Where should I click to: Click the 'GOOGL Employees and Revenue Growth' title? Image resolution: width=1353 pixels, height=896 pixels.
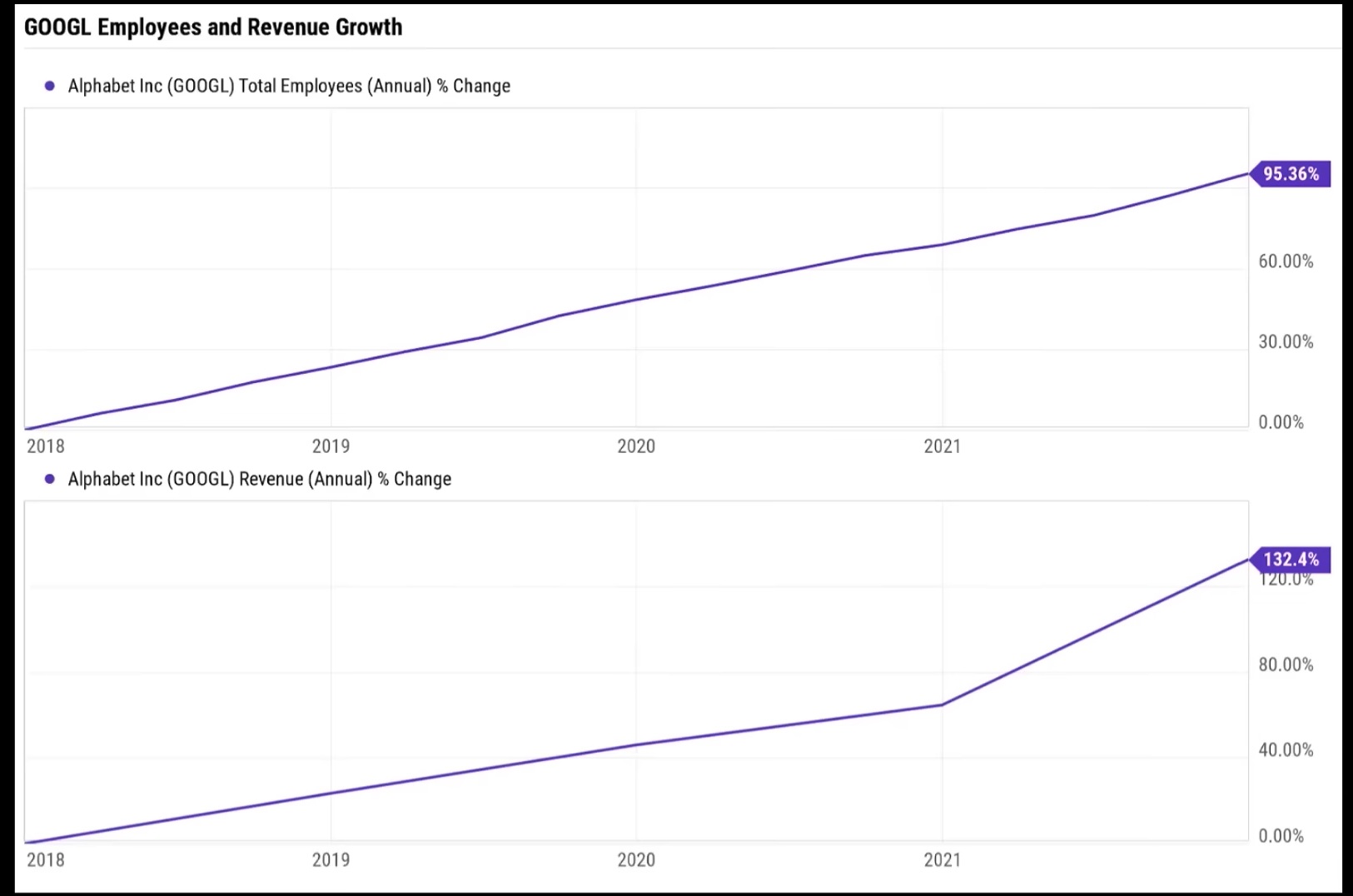[x=213, y=27]
